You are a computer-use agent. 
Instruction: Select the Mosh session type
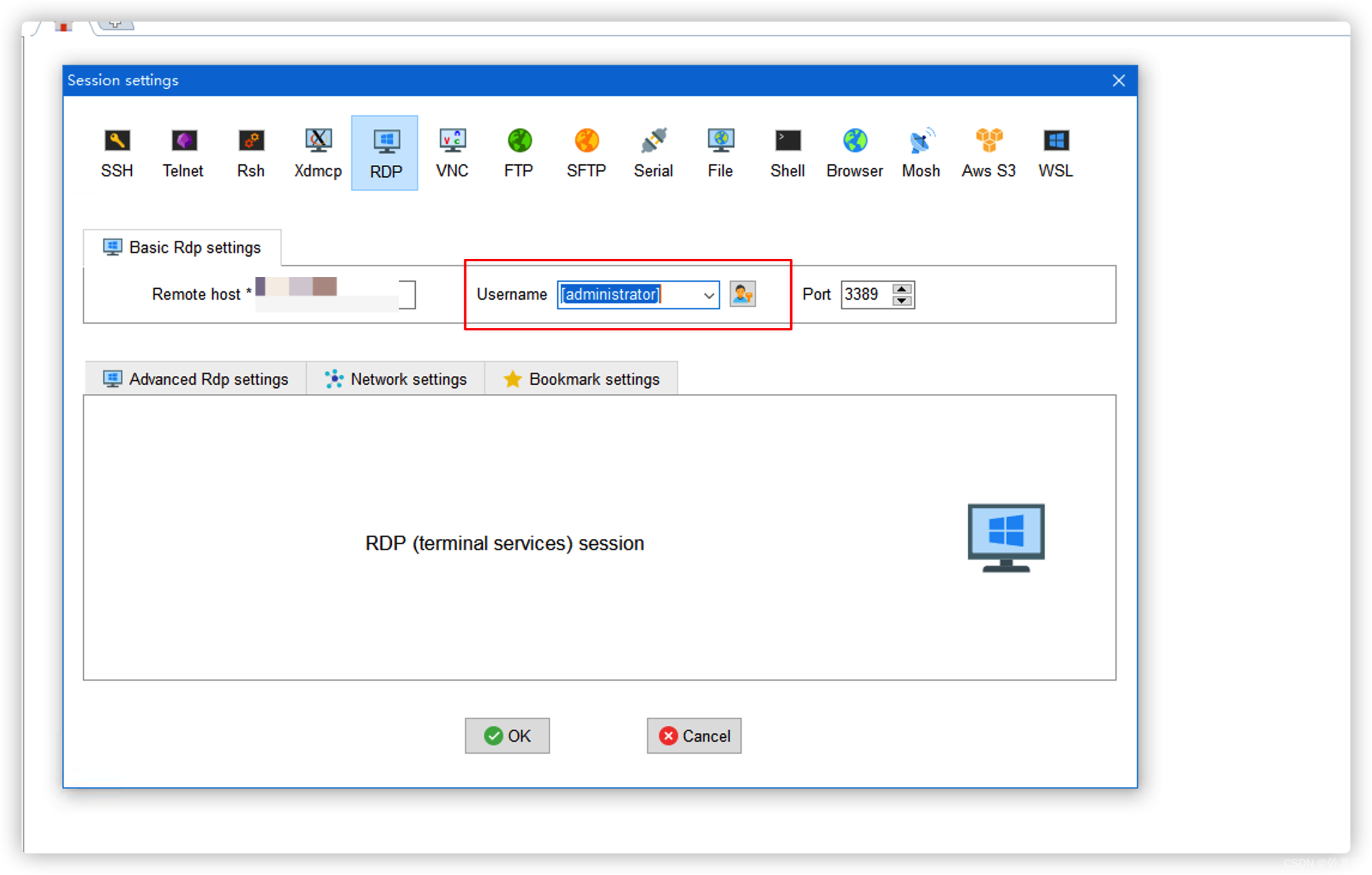tap(921, 153)
